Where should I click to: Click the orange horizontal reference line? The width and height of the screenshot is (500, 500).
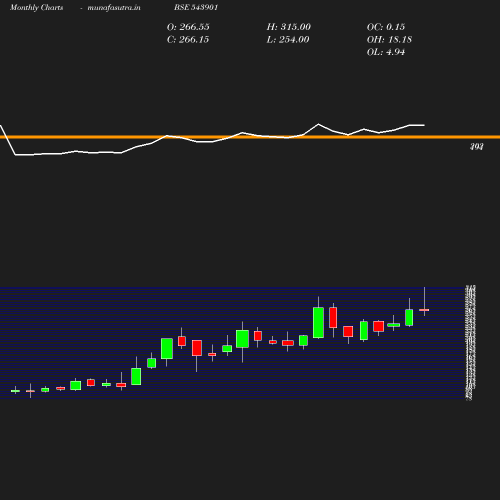click(x=250, y=137)
